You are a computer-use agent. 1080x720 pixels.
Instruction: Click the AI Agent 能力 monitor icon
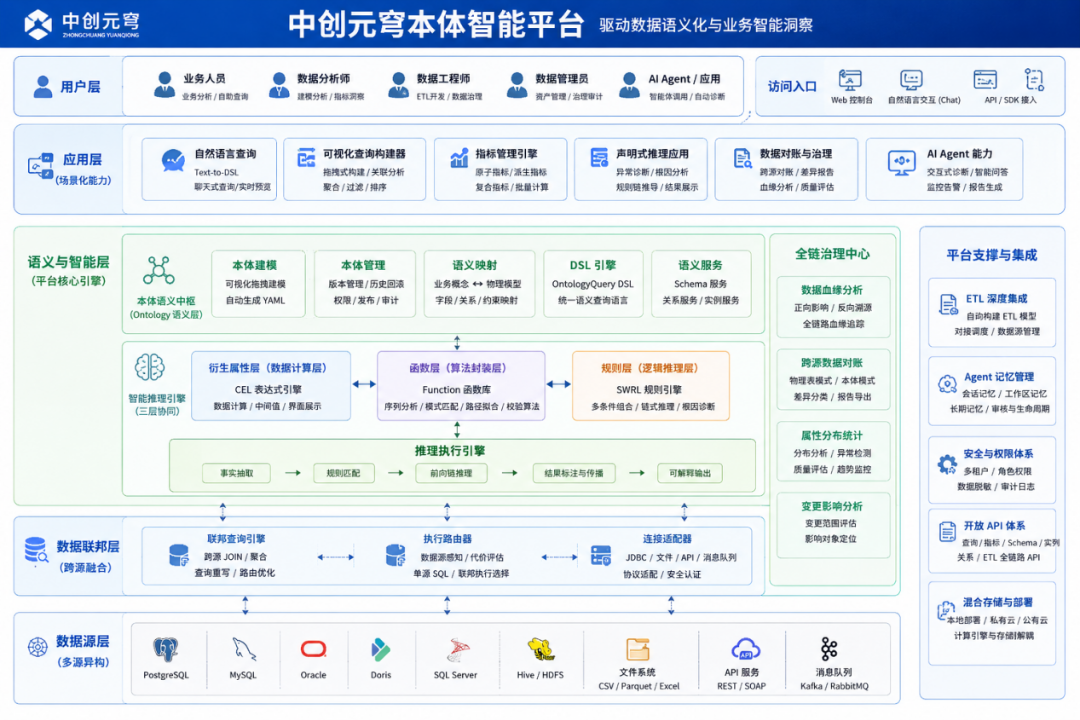[902, 163]
